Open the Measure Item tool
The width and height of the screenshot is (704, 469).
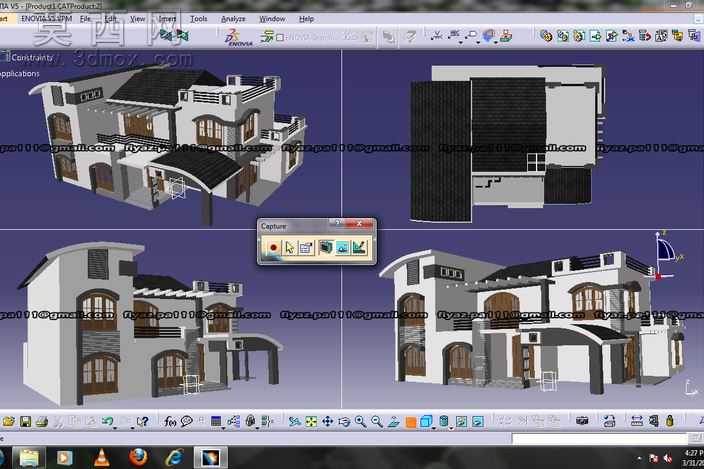653,421
